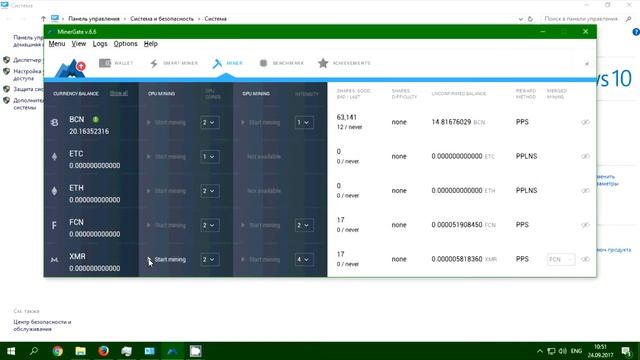640x360 pixels.
Task: Open the Achievements tab
Action: click(x=344, y=63)
